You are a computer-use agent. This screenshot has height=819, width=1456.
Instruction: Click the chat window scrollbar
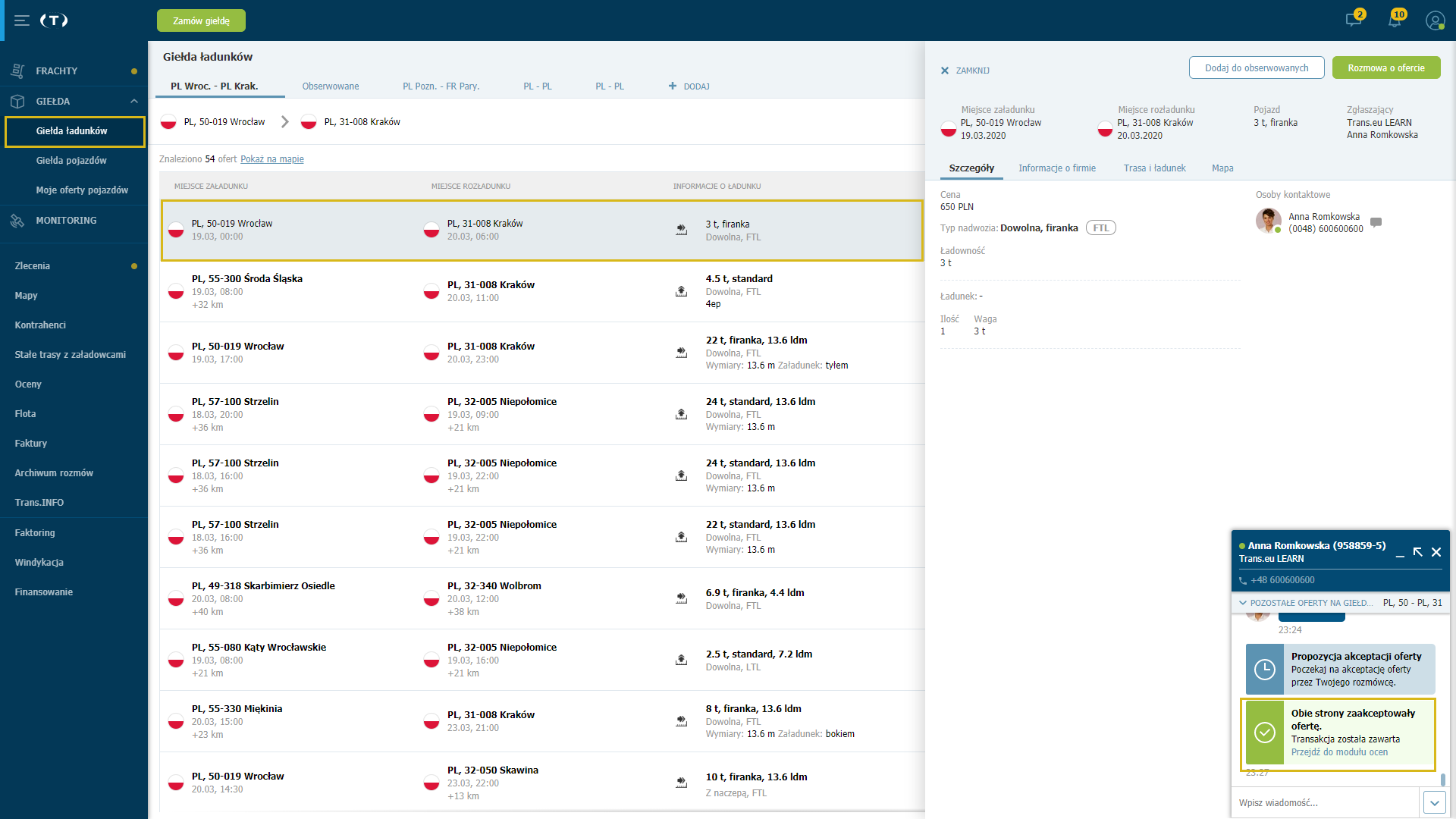(1442, 780)
